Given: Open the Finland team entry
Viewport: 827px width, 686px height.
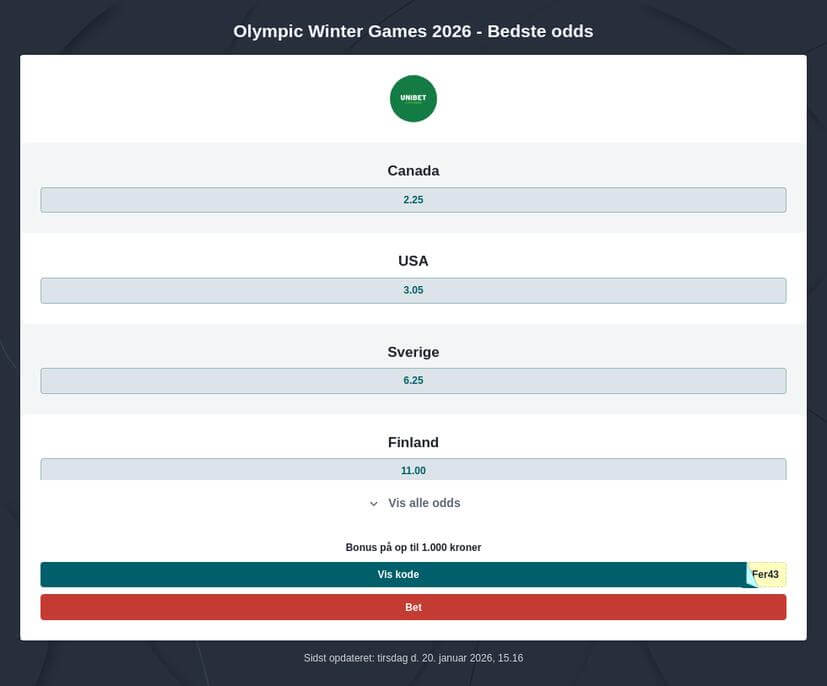Looking at the screenshot, I should pyautogui.click(x=413, y=442).
